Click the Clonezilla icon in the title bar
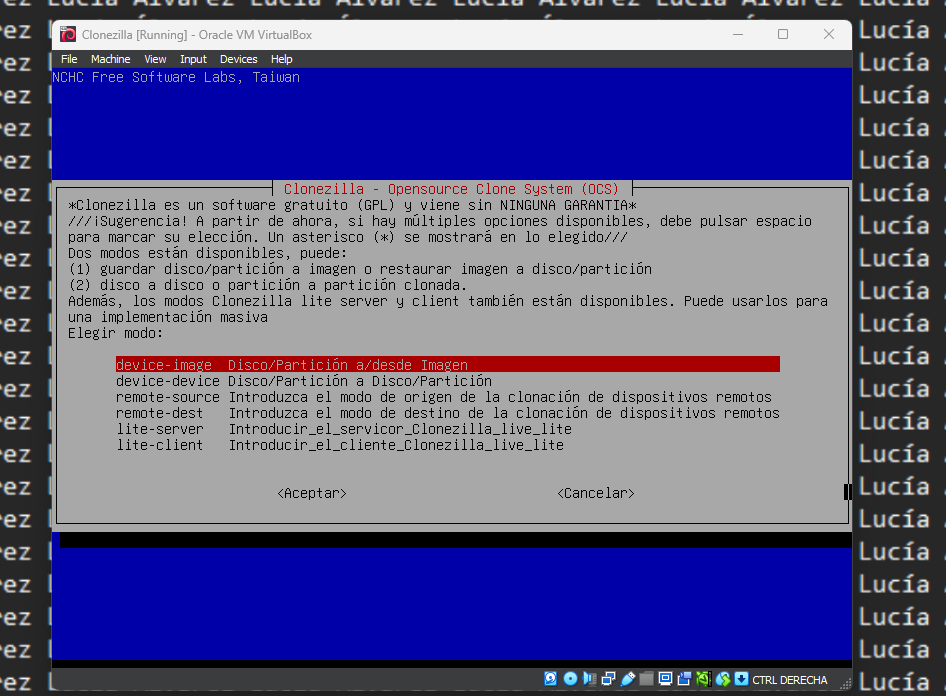 (x=66, y=35)
